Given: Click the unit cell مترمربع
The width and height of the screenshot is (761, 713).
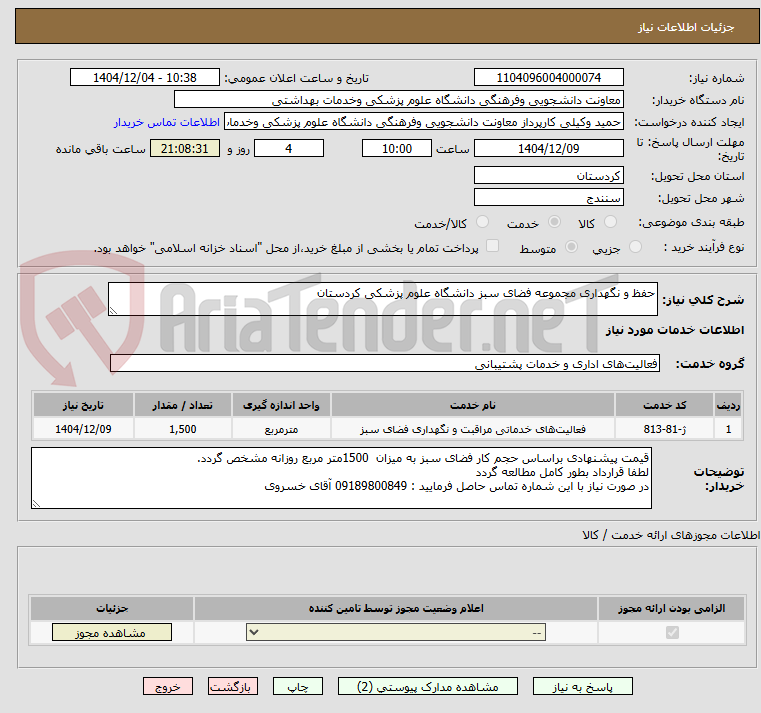Looking at the screenshot, I should [281, 430].
